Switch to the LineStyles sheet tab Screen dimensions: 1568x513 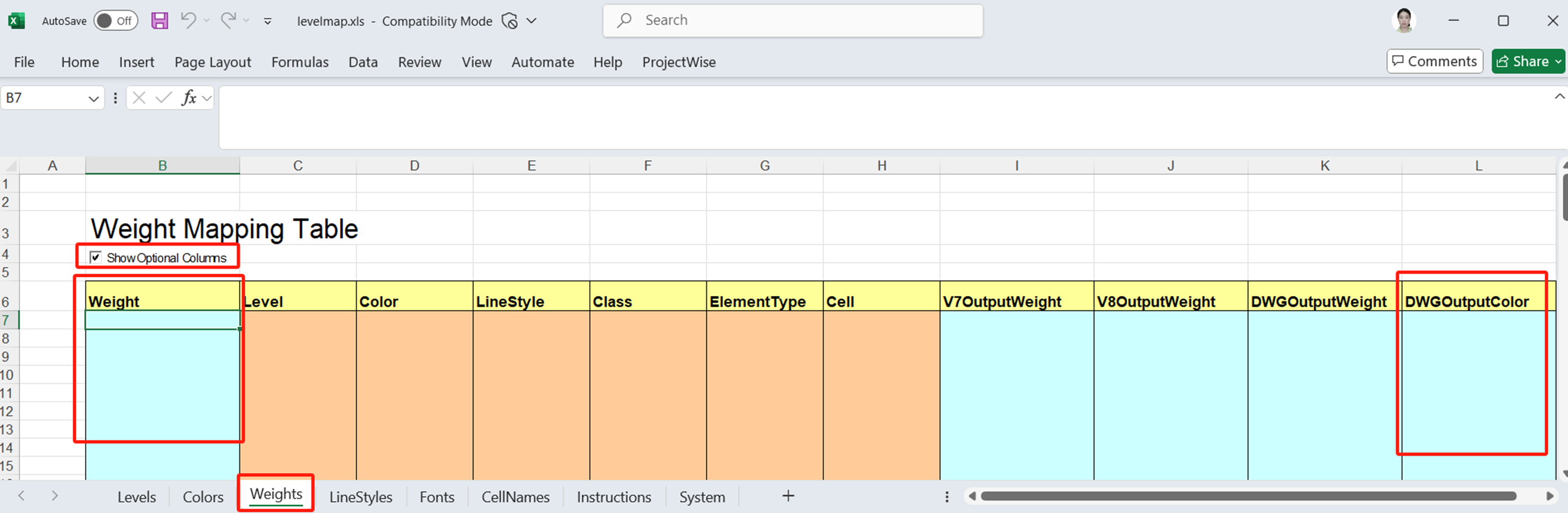pos(360,497)
